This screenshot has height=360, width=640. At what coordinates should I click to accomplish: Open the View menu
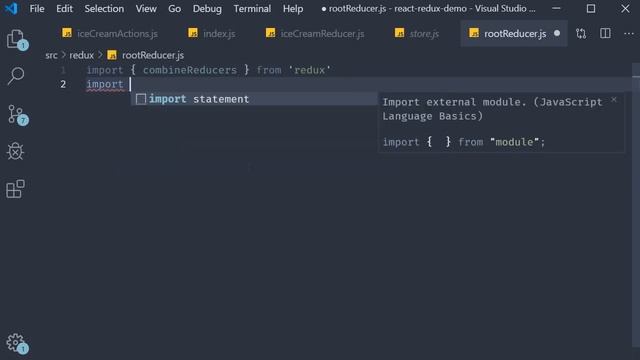click(x=146, y=9)
